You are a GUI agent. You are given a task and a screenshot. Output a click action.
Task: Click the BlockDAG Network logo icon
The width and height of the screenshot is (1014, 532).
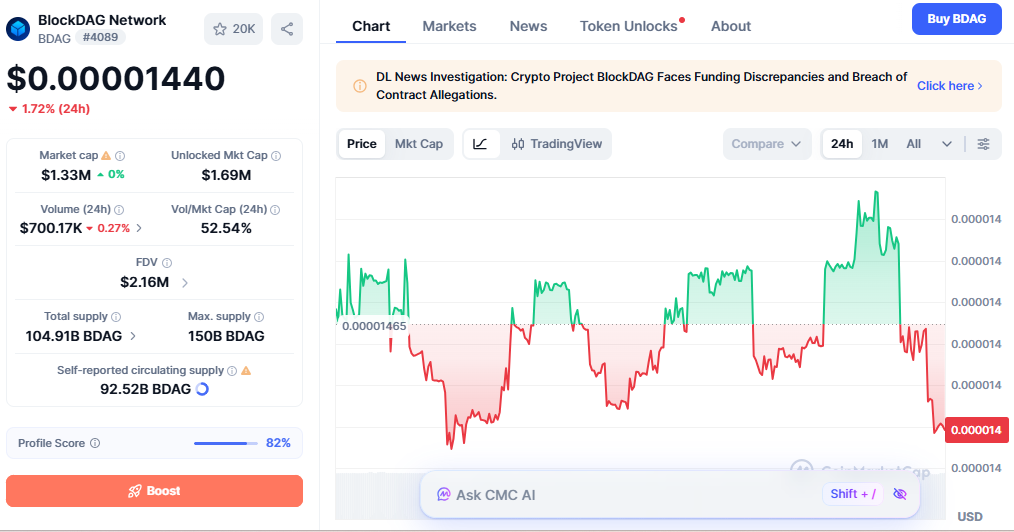[x=18, y=29]
